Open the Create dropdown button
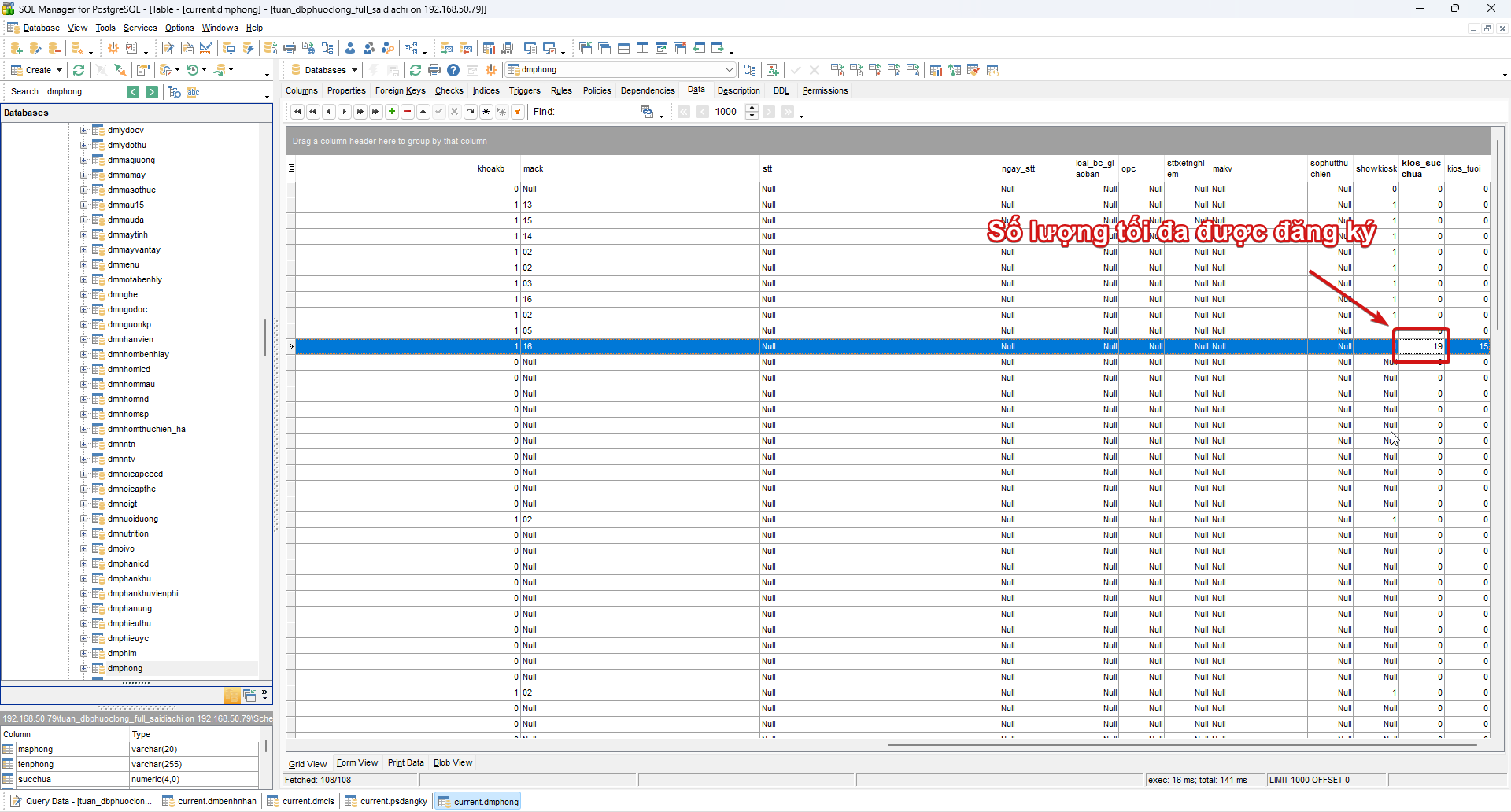The image size is (1511, 812). 37,70
